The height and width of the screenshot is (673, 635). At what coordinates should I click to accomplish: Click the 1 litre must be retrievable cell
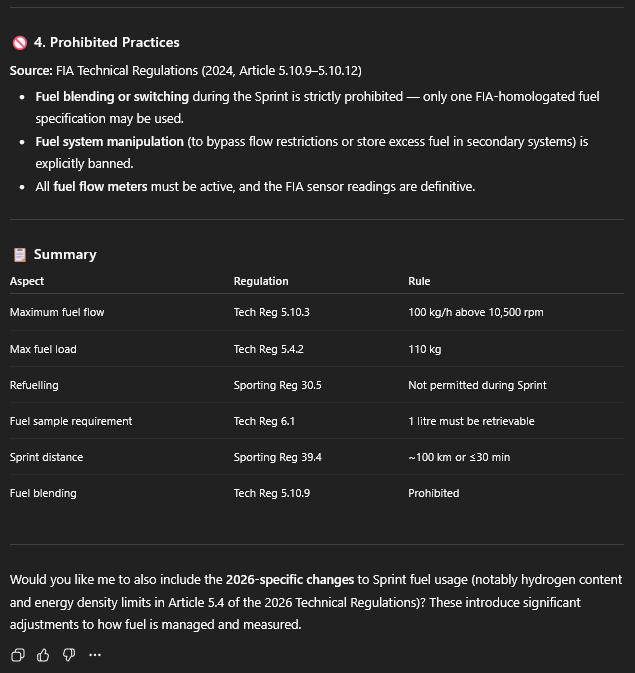click(471, 421)
